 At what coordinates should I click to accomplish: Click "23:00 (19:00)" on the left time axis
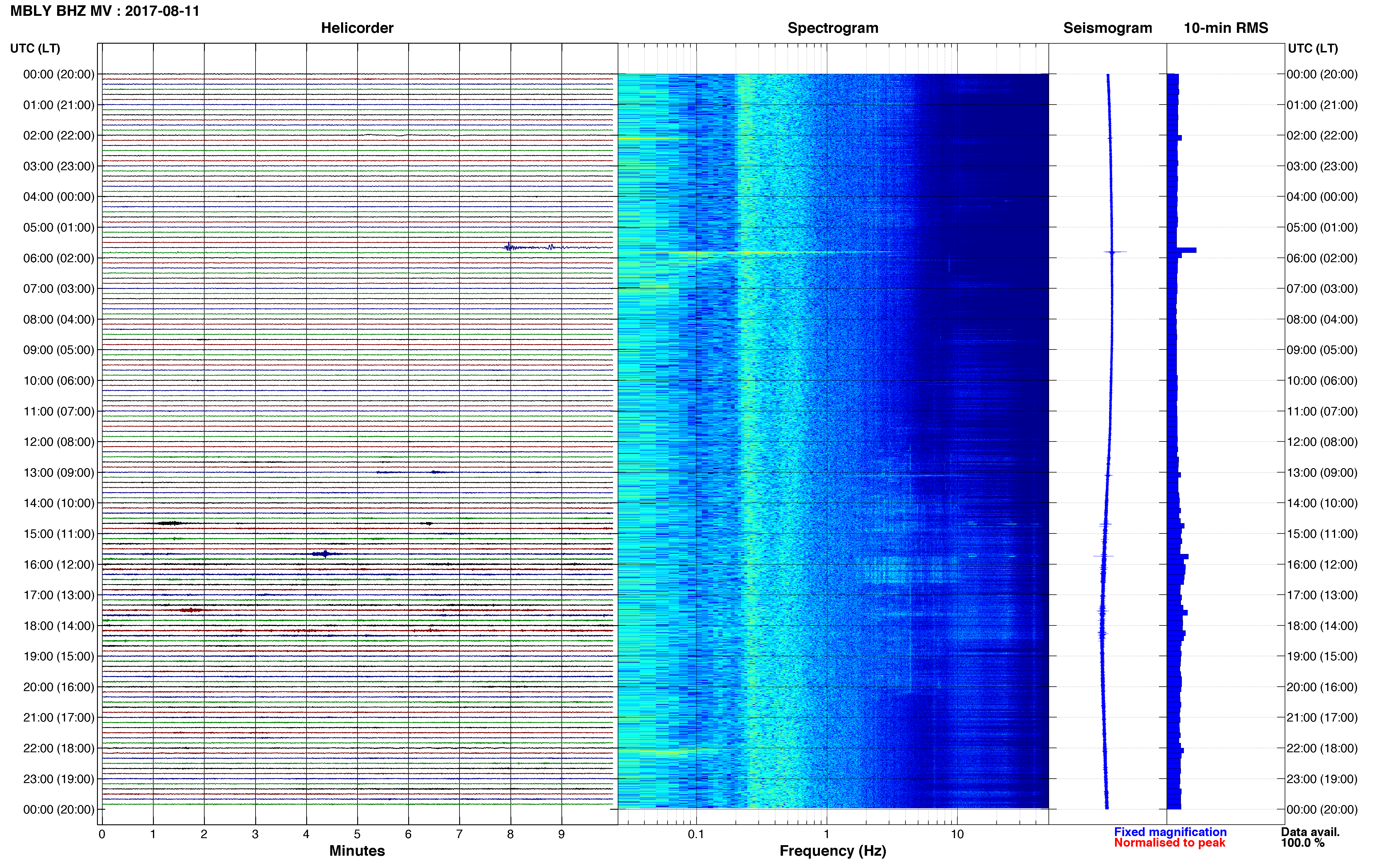click(x=59, y=779)
